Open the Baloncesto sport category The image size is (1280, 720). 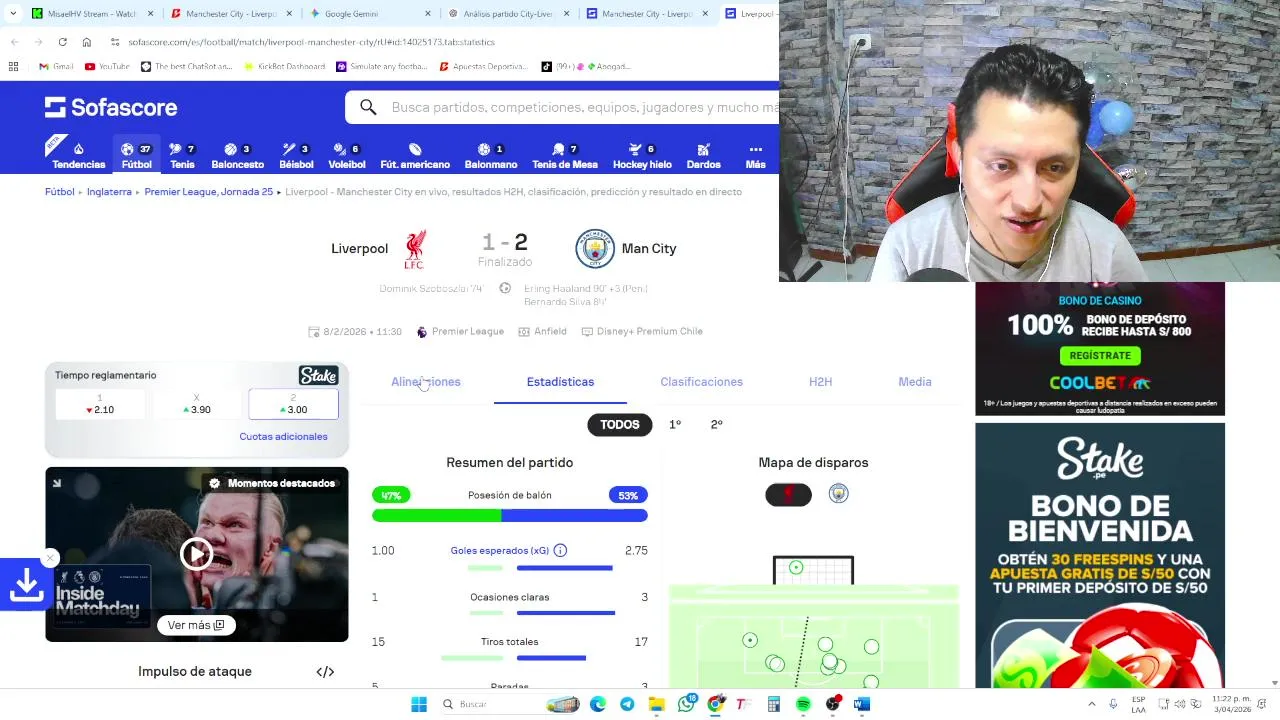(x=237, y=156)
